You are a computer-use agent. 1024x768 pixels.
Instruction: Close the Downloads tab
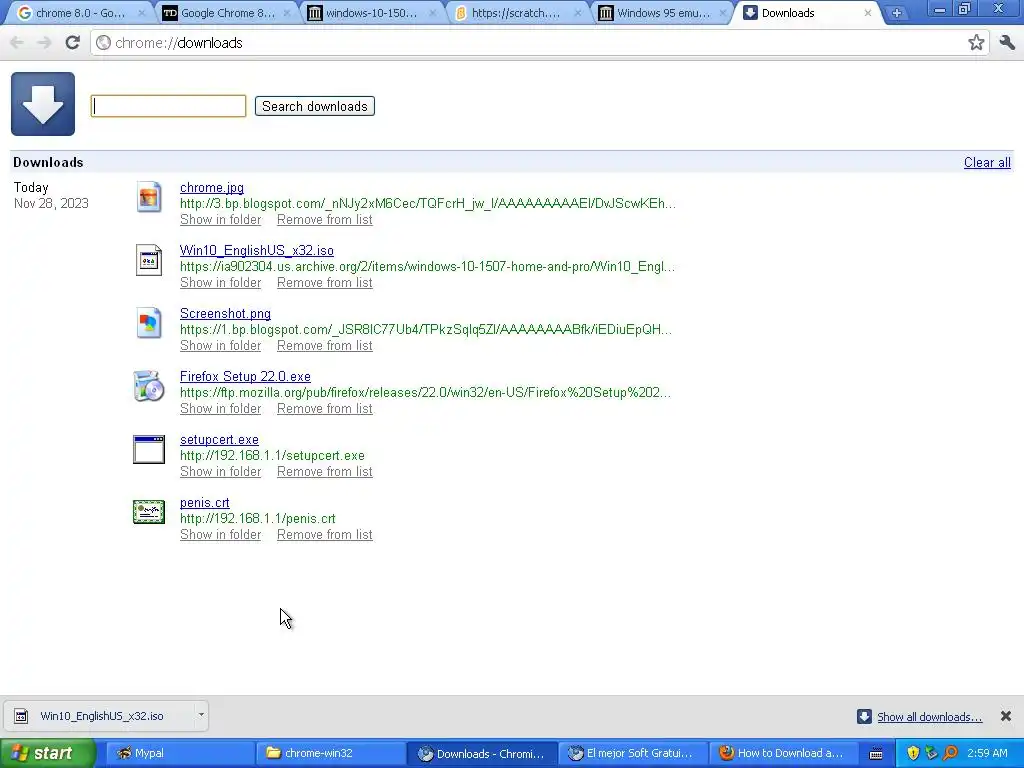point(867,13)
